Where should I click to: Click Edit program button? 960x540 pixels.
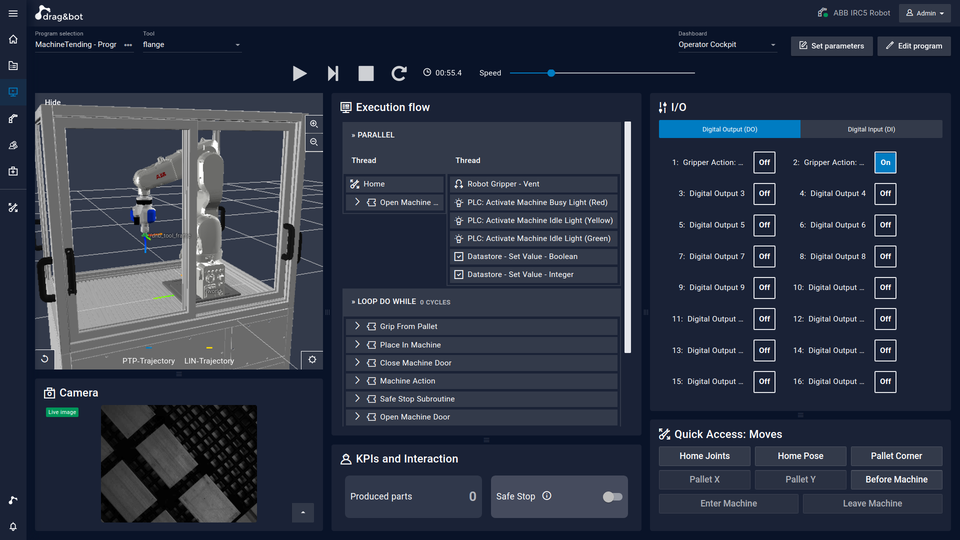coord(913,46)
